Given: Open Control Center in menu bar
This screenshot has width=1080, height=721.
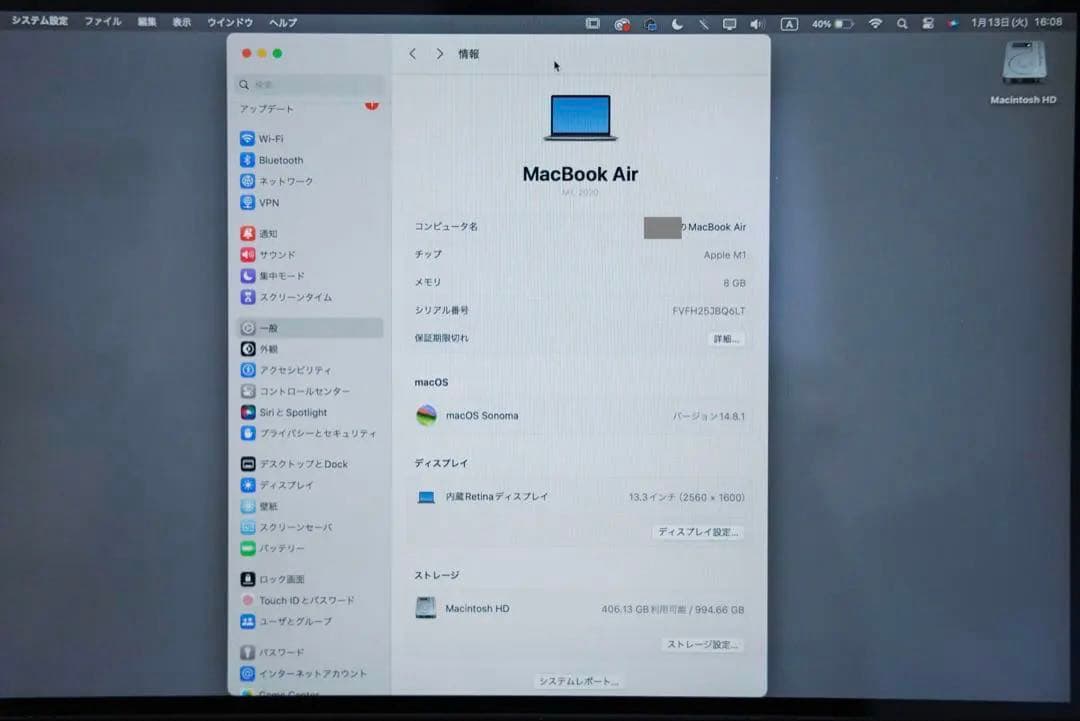Looking at the screenshot, I should (928, 23).
